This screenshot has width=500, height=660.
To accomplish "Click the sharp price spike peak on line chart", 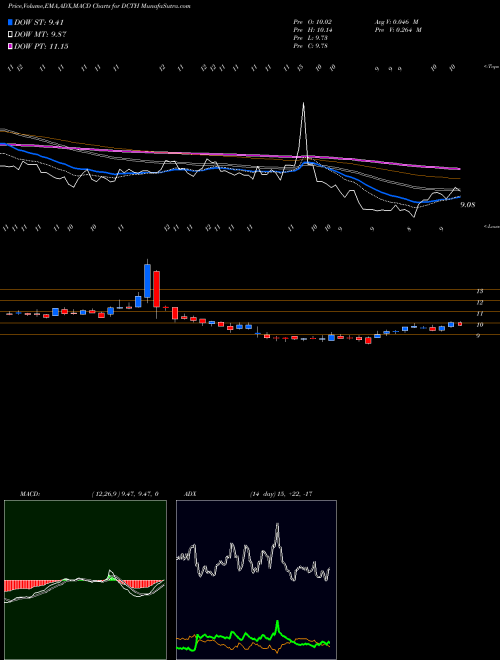I will (x=303, y=104).
